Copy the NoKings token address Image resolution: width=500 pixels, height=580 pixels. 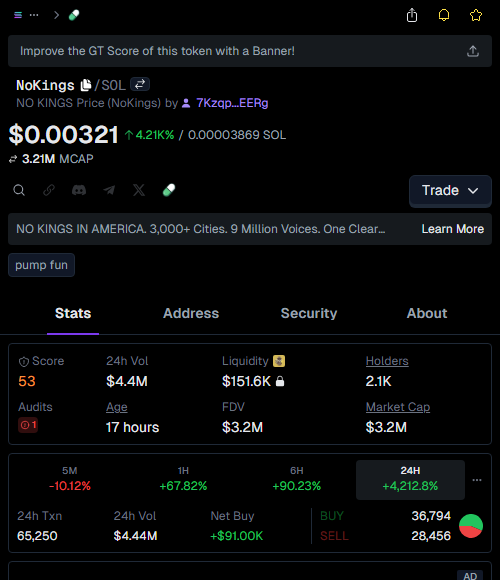[x=86, y=85]
